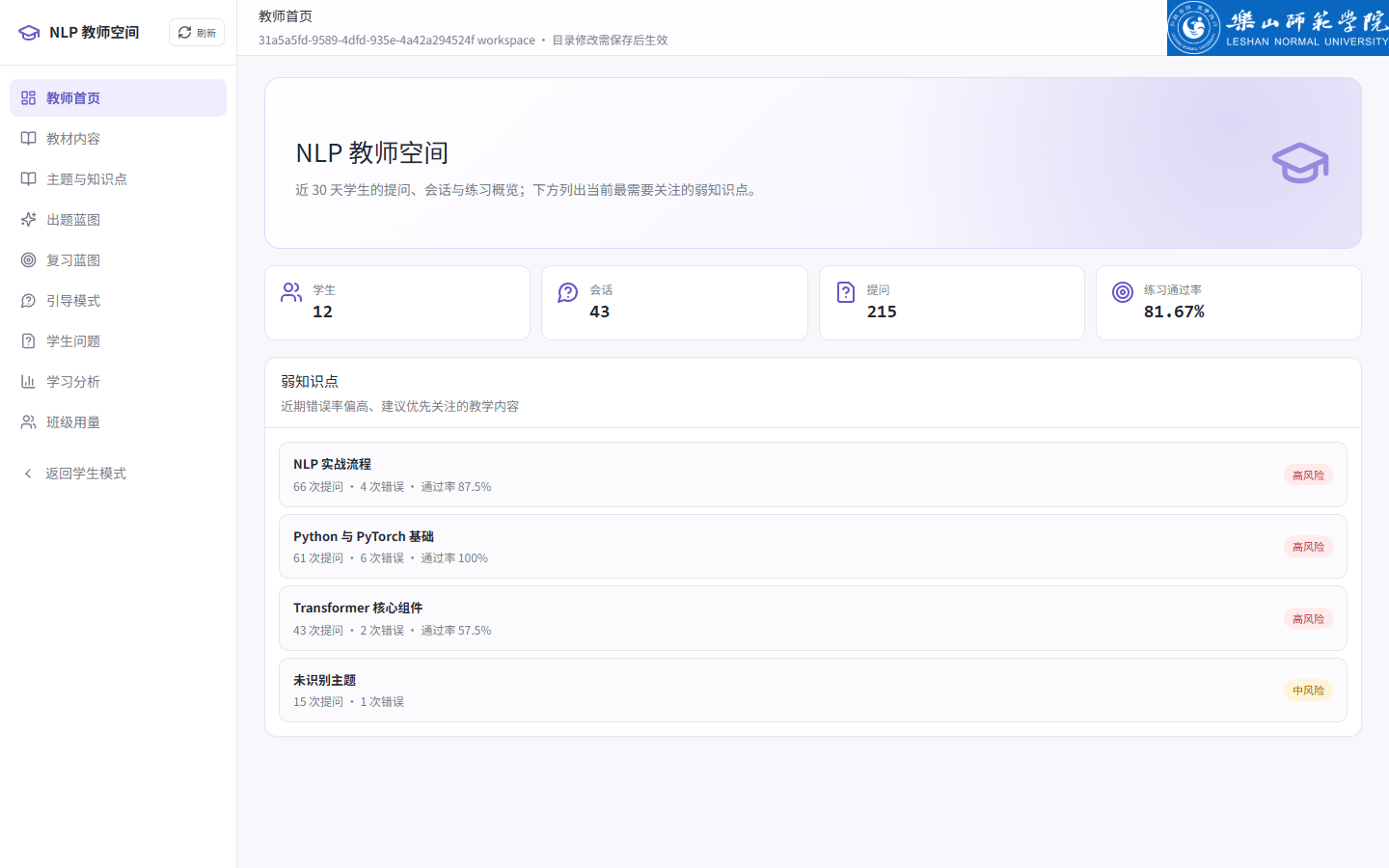This screenshot has height=868, width=1389.
Task: Open 引导模式 from the sidebar
Action: pos(118,301)
